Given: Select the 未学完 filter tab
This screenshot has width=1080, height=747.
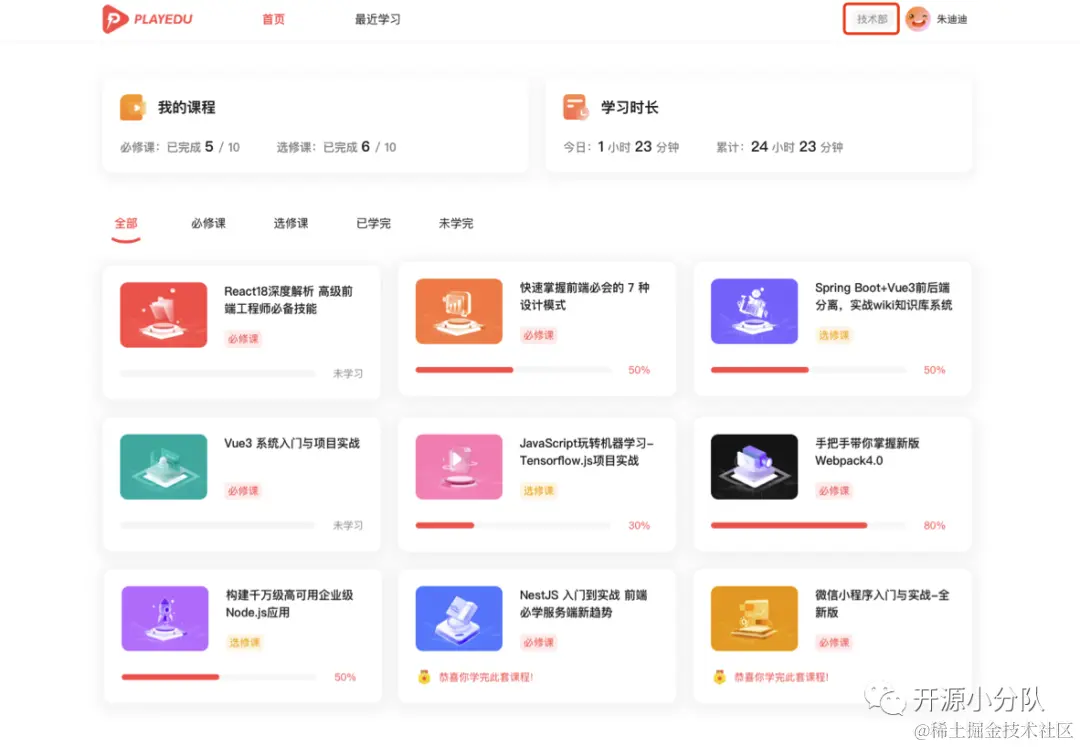Looking at the screenshot, I should 456,223.
